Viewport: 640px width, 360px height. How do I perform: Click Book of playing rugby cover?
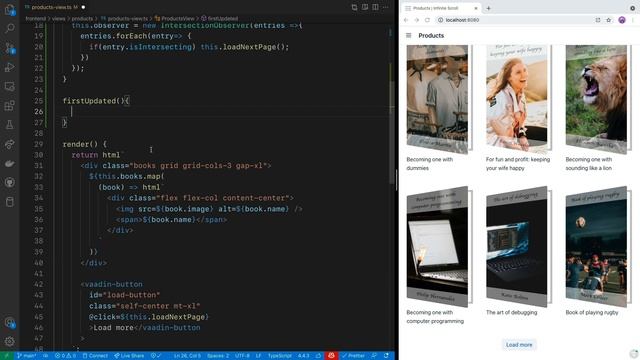(x=598, y=247)
